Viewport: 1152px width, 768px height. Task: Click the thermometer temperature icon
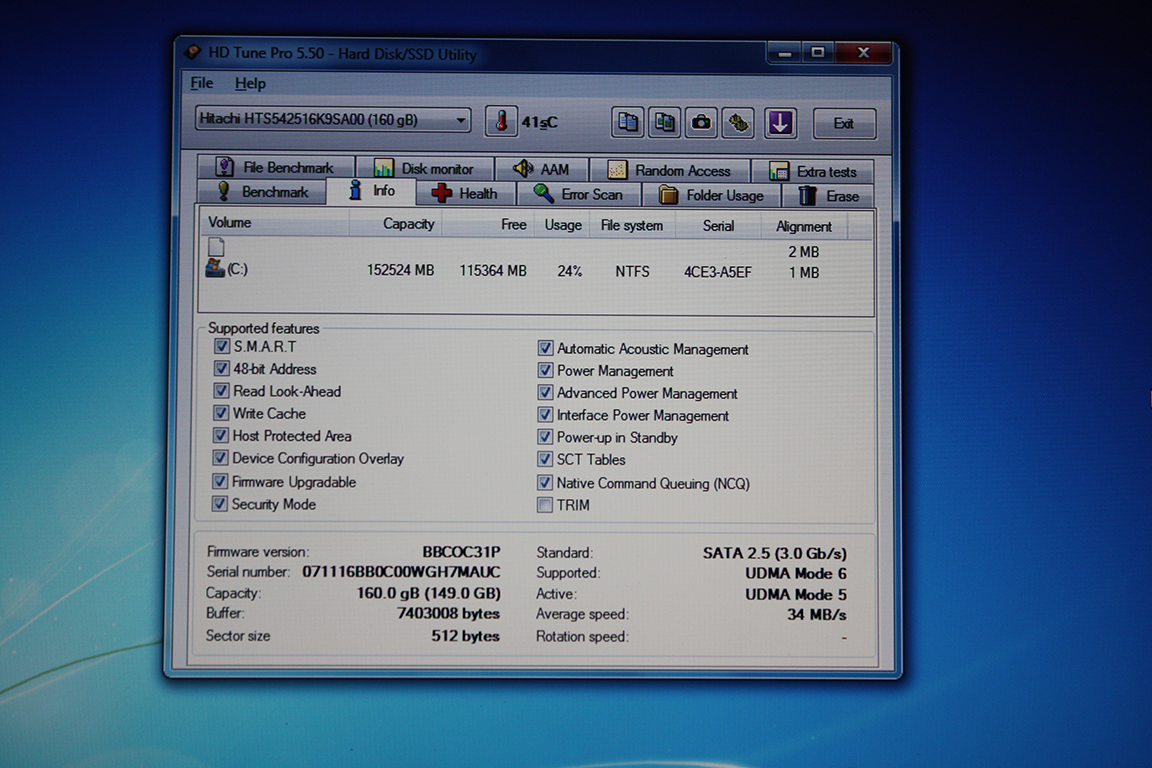(501, 121)
